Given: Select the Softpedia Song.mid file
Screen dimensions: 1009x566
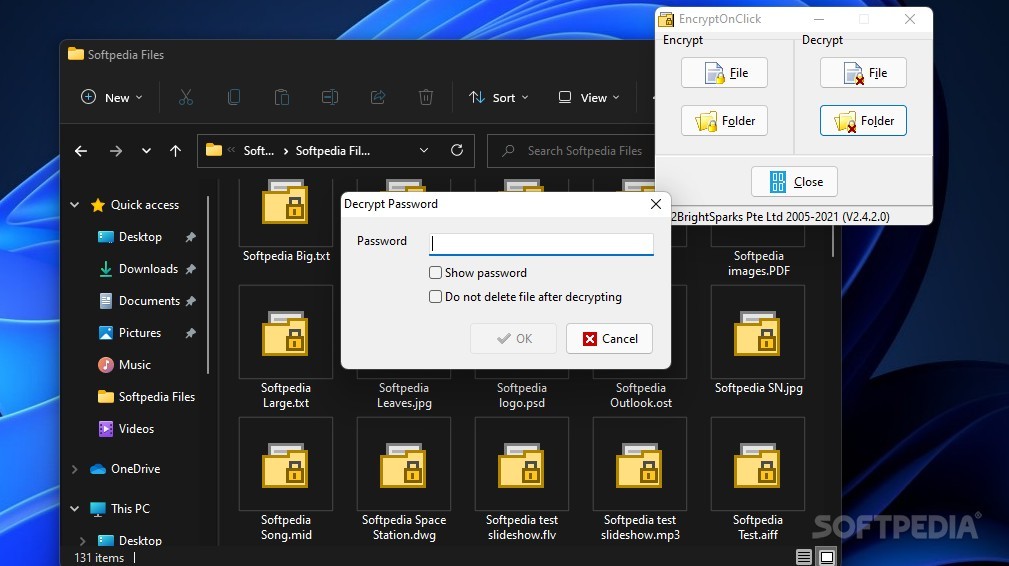Looking at the screenshot, I should click(286, 480).
